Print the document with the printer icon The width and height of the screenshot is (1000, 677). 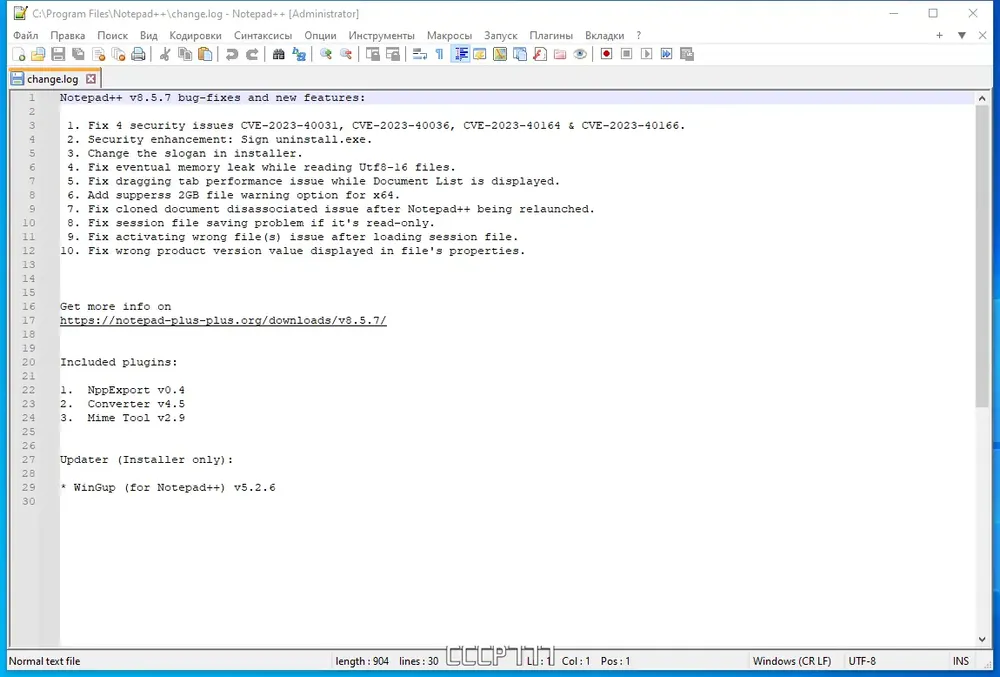click(138, 54)
